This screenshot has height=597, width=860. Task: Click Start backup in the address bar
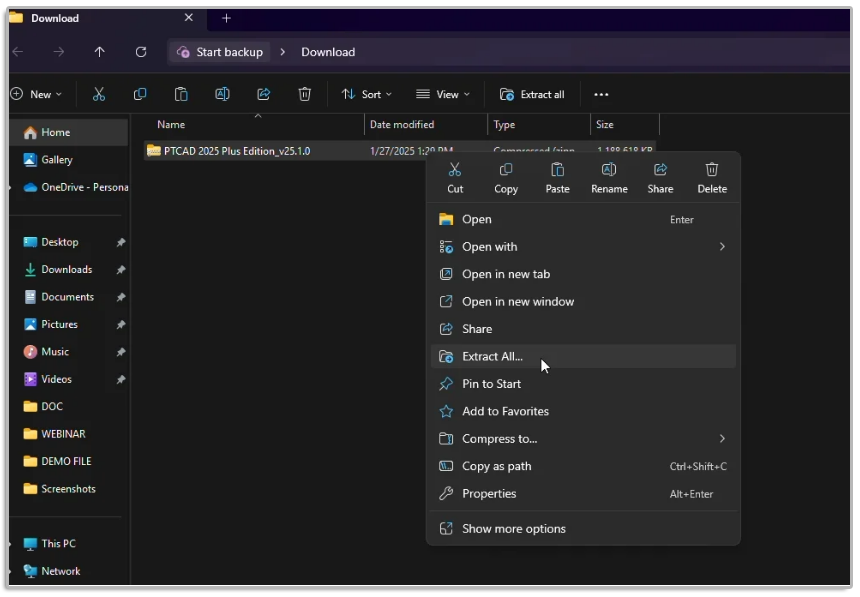220,52
